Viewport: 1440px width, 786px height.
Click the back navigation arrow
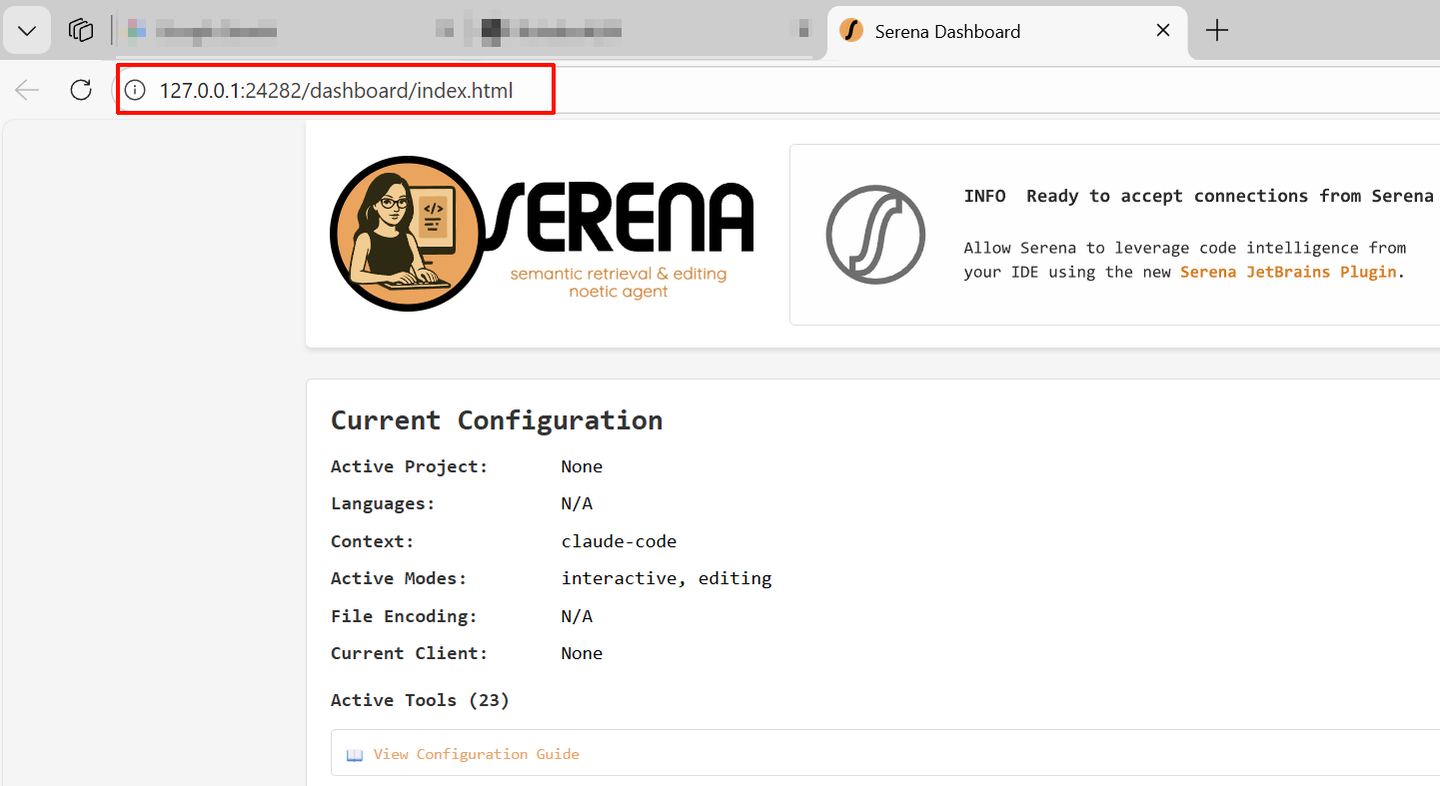click(27, 89)
